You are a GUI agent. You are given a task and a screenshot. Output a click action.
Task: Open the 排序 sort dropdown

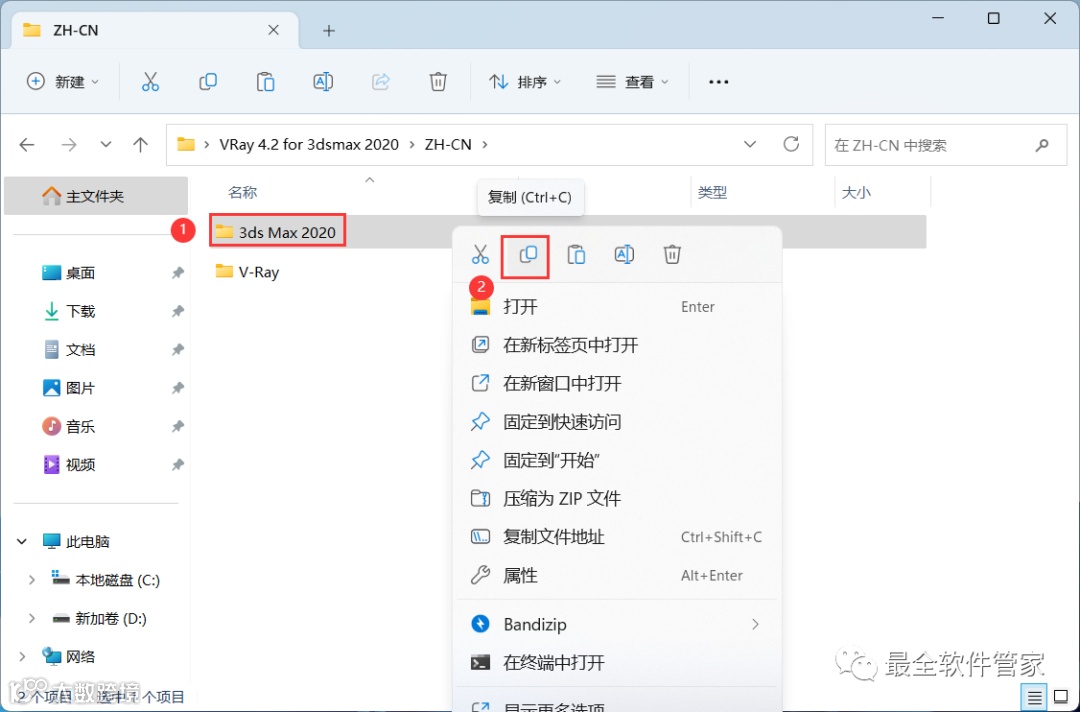[526, 82]
